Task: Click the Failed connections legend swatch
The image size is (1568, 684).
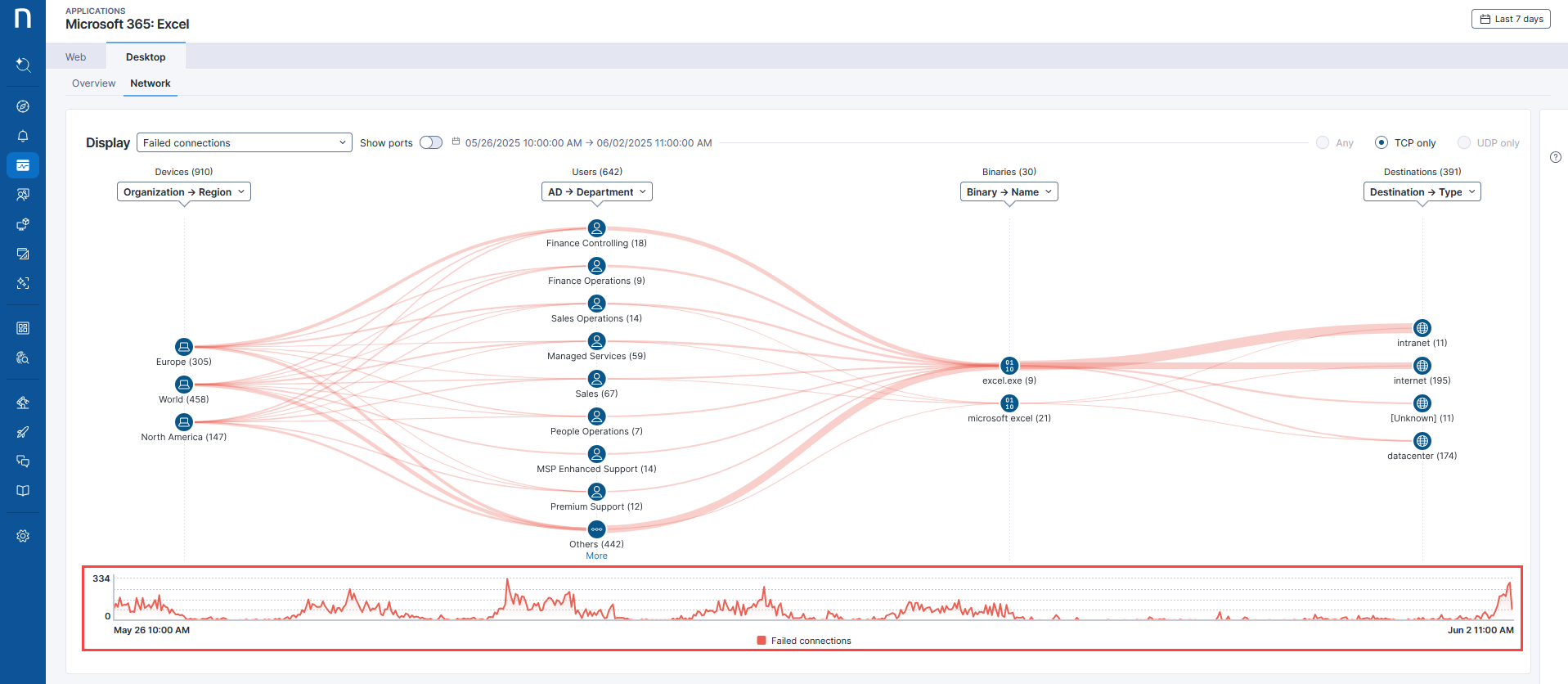Action: point(762,641)
